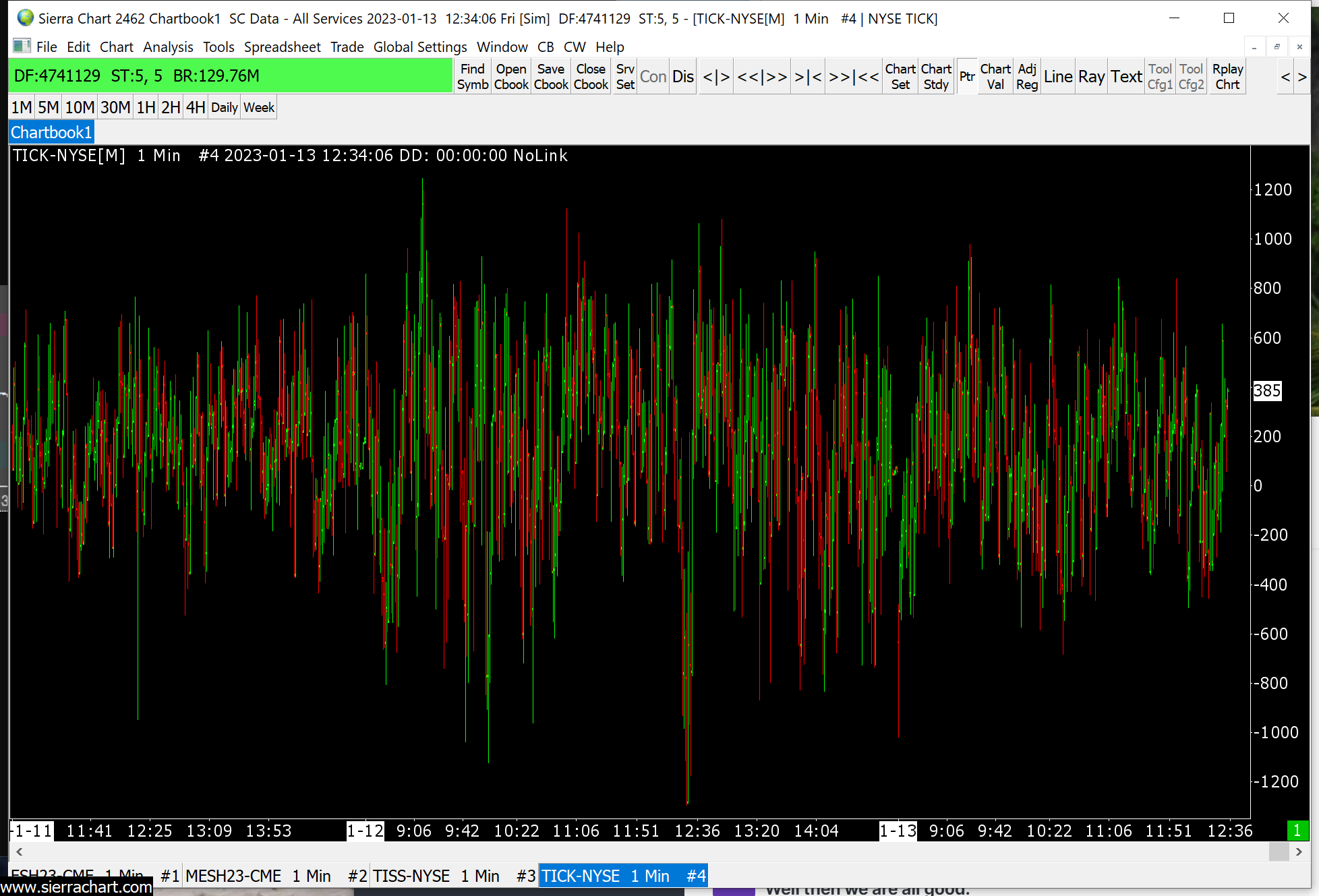The height and width of the screenshot is (896, 1319).
Task: Switch to the 5M timeframe button
Action: click(x=48, y=107)
